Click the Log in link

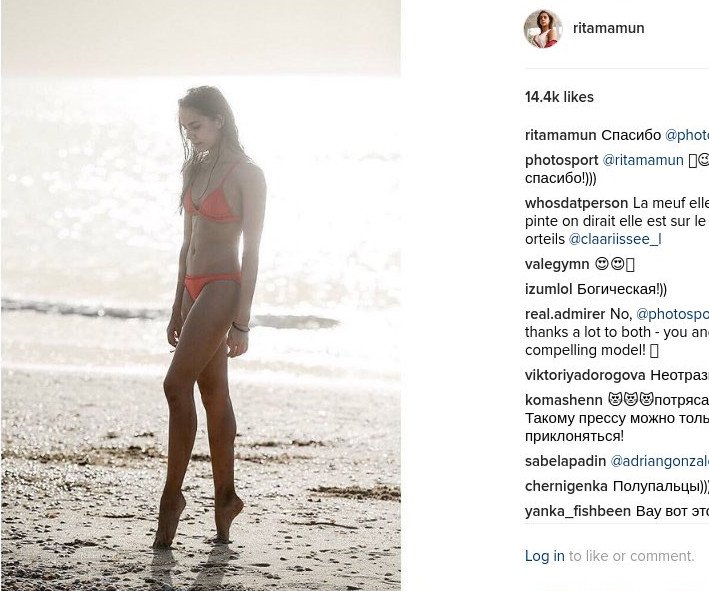point(544,556)
